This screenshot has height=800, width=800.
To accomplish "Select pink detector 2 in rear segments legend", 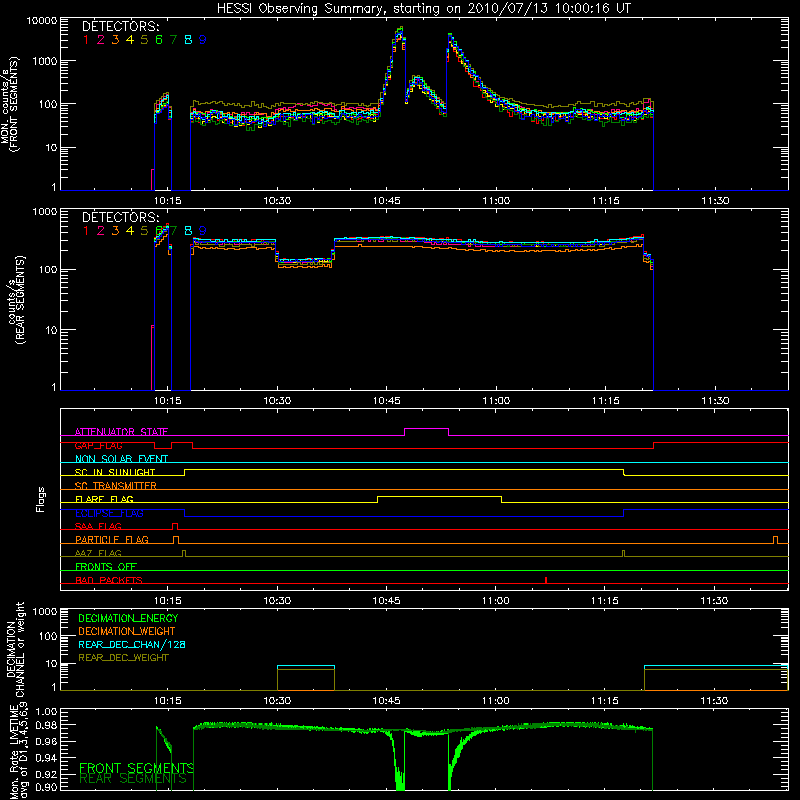I will (x=101, y=231).
